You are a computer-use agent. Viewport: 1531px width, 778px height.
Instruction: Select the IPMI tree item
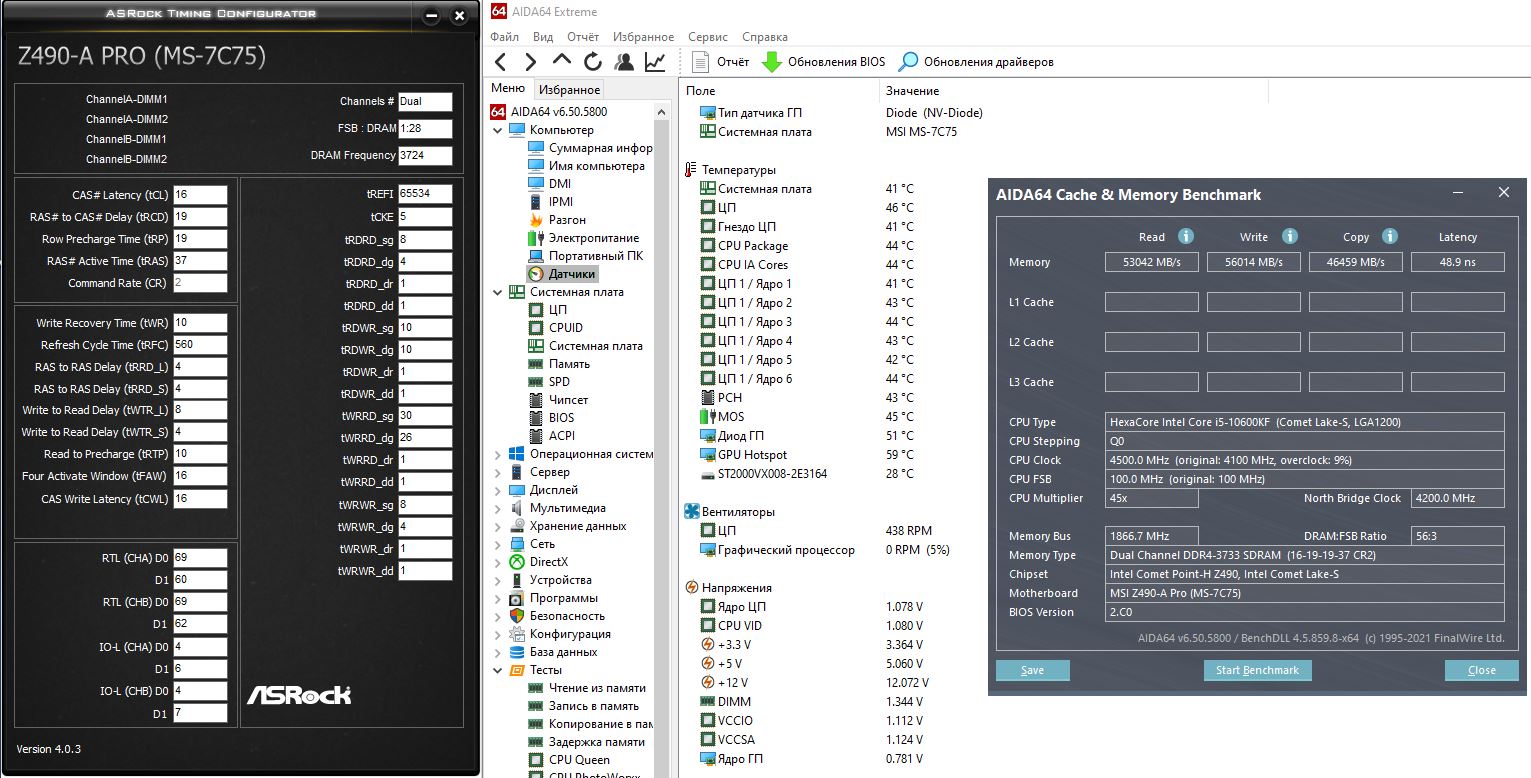pos(550,201)
